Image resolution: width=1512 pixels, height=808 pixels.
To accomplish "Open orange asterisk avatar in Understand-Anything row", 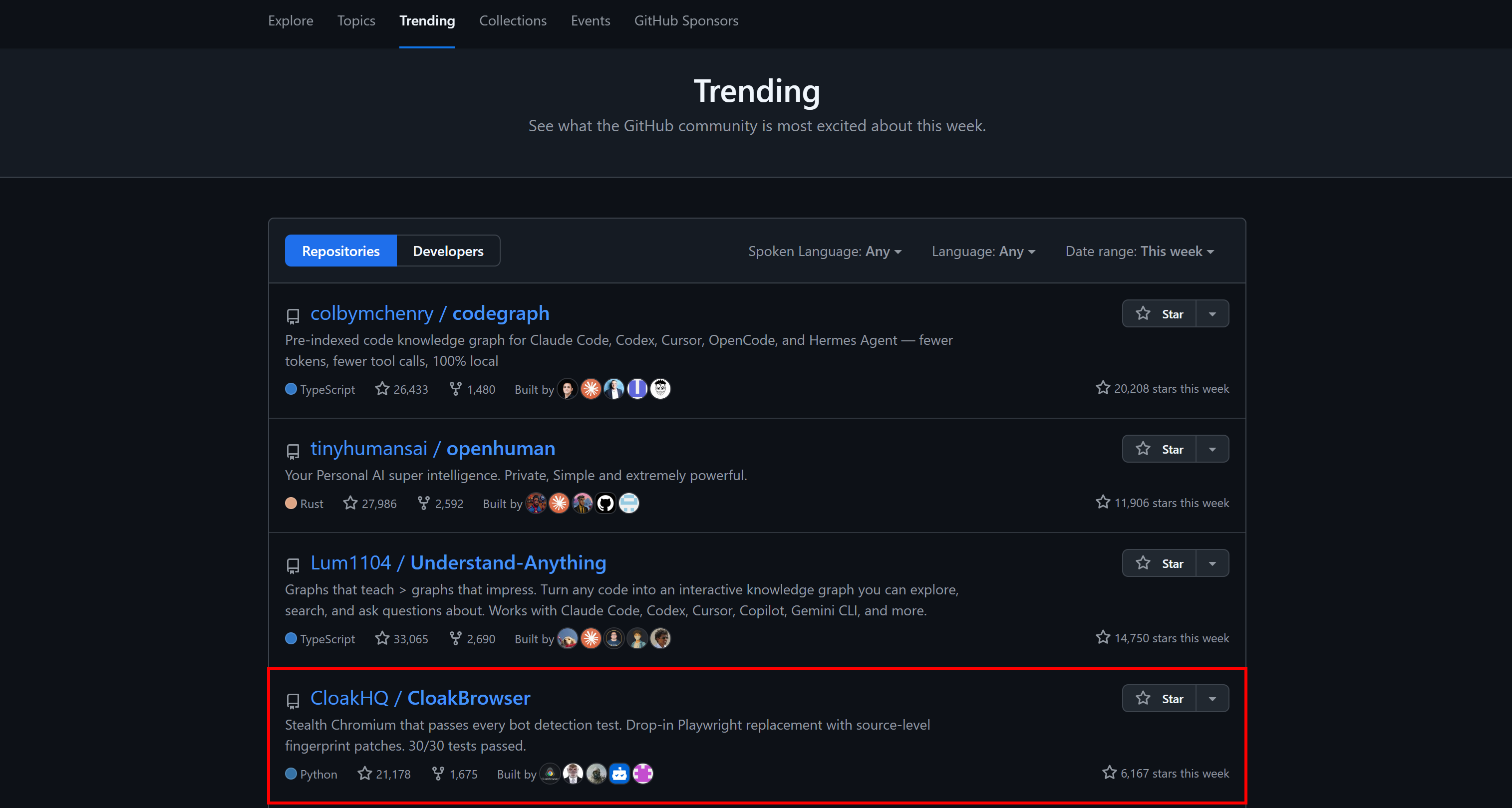I will pyautogui.click(x=591, y=638).
